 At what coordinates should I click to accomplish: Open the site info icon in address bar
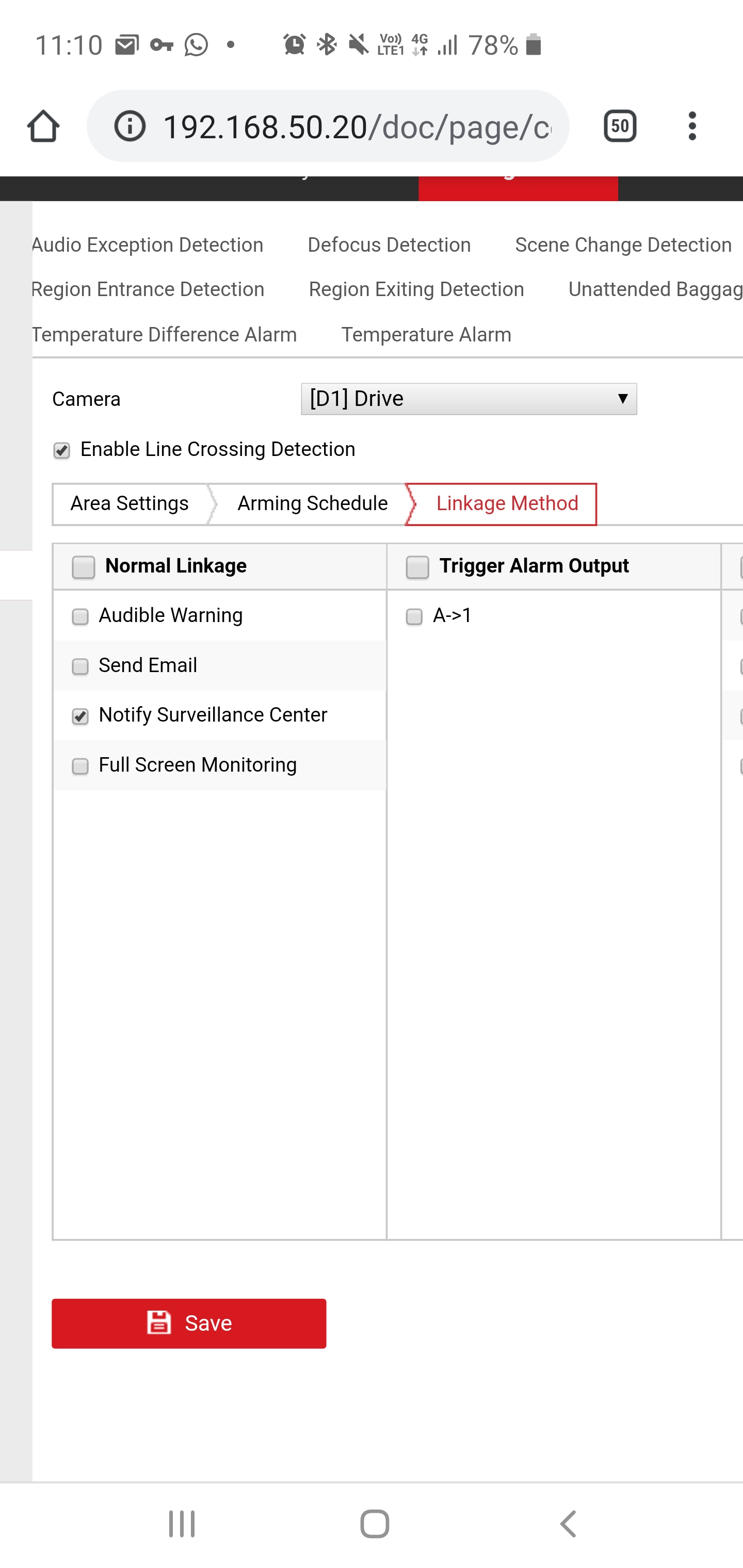tap(130, 126)
